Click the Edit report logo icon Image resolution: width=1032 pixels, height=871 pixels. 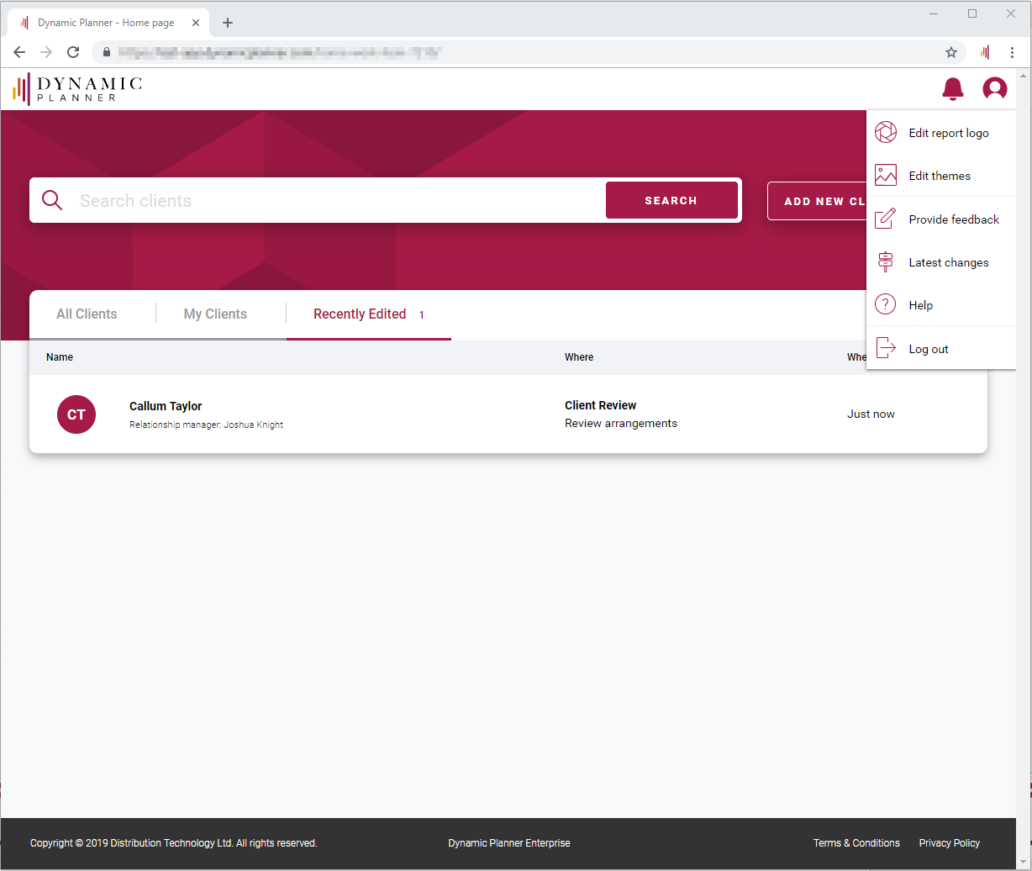[886, 132]
